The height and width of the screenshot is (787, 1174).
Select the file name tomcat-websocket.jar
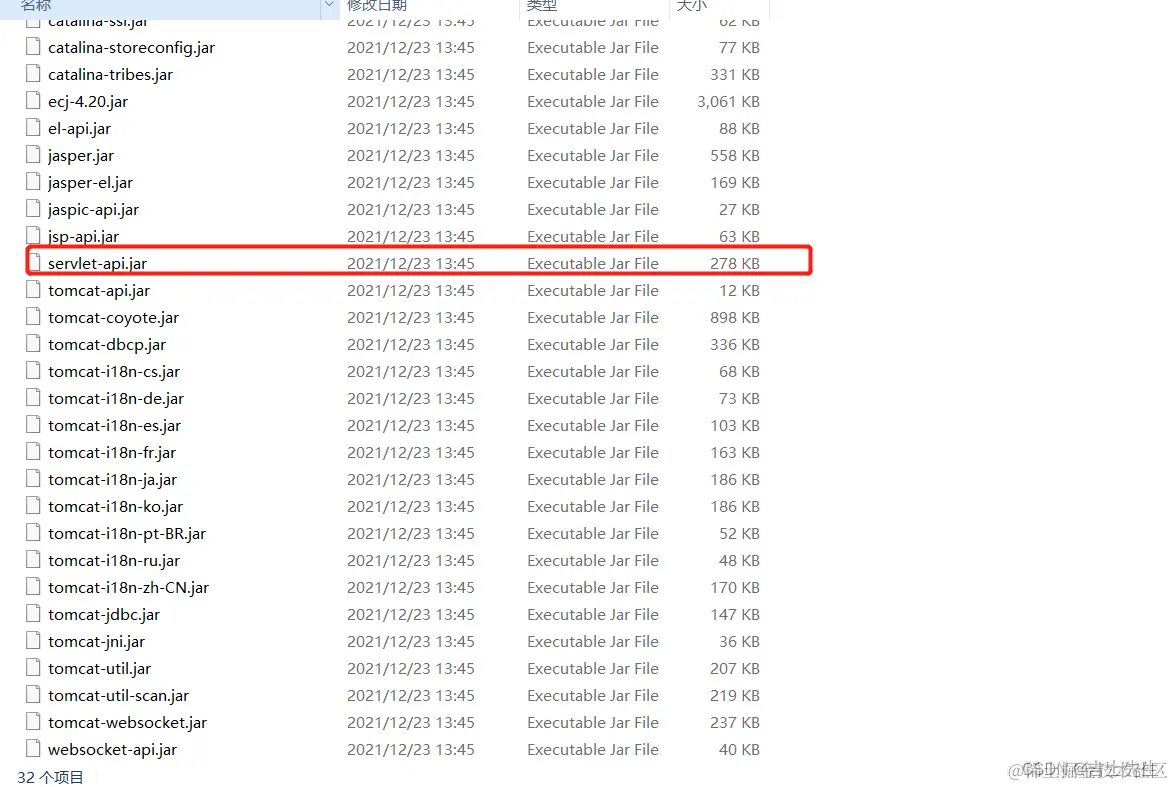coord(127,722)
